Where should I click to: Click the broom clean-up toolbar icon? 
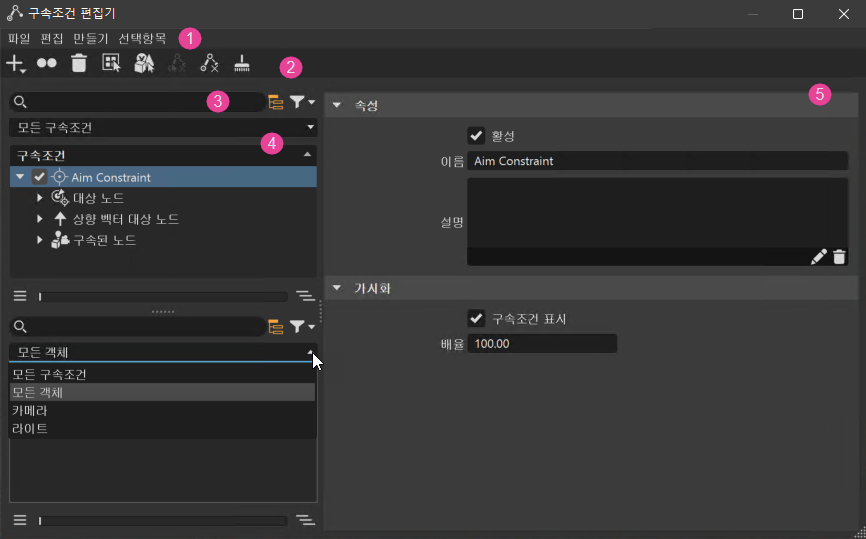coord(242,63)
